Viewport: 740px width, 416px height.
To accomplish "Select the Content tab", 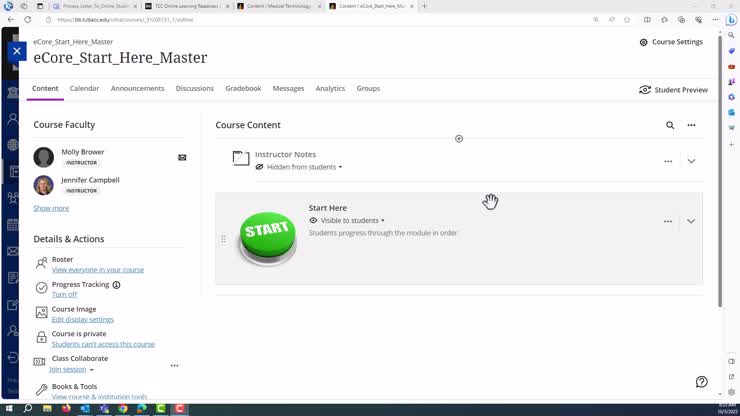I will click(x=45, y=88).
